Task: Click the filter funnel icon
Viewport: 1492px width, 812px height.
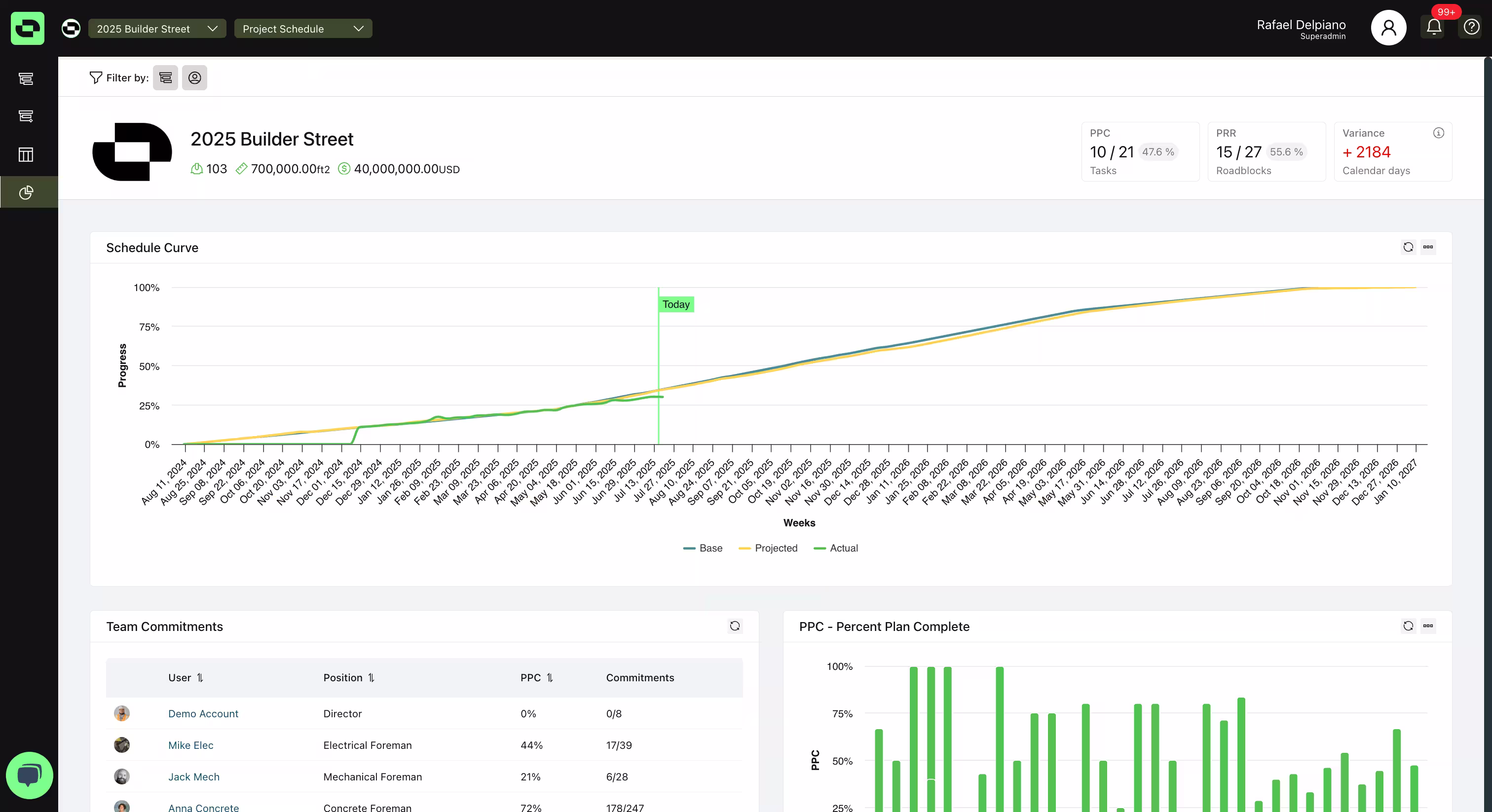Action: point(96,77)
